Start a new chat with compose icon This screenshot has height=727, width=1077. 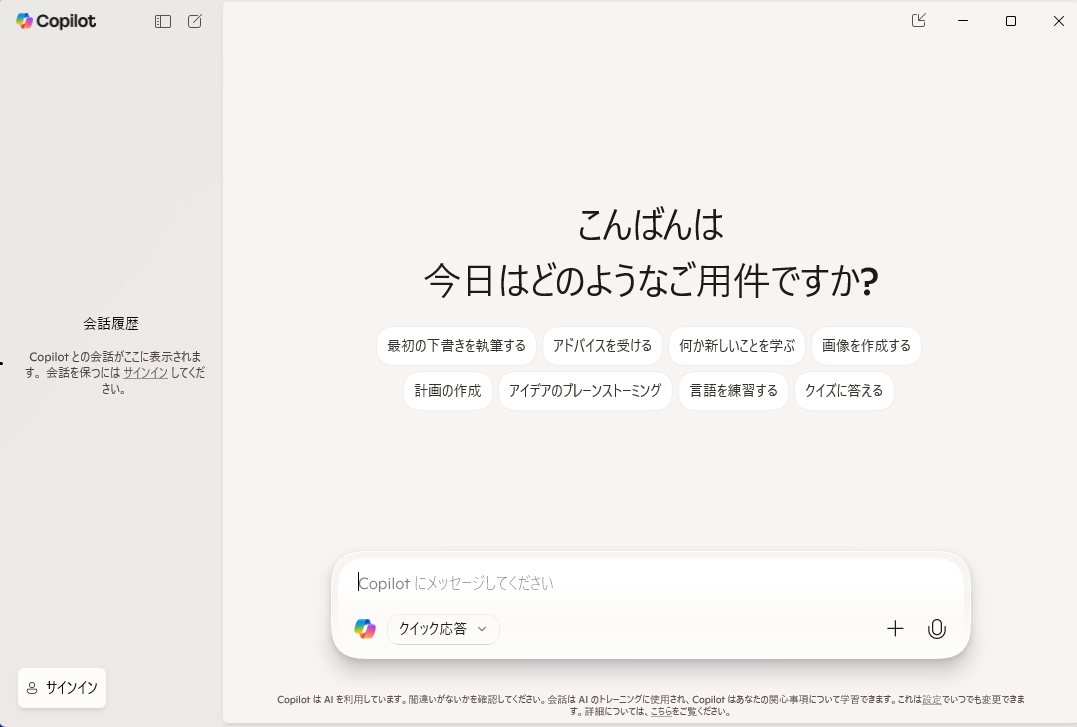[195, 21]
